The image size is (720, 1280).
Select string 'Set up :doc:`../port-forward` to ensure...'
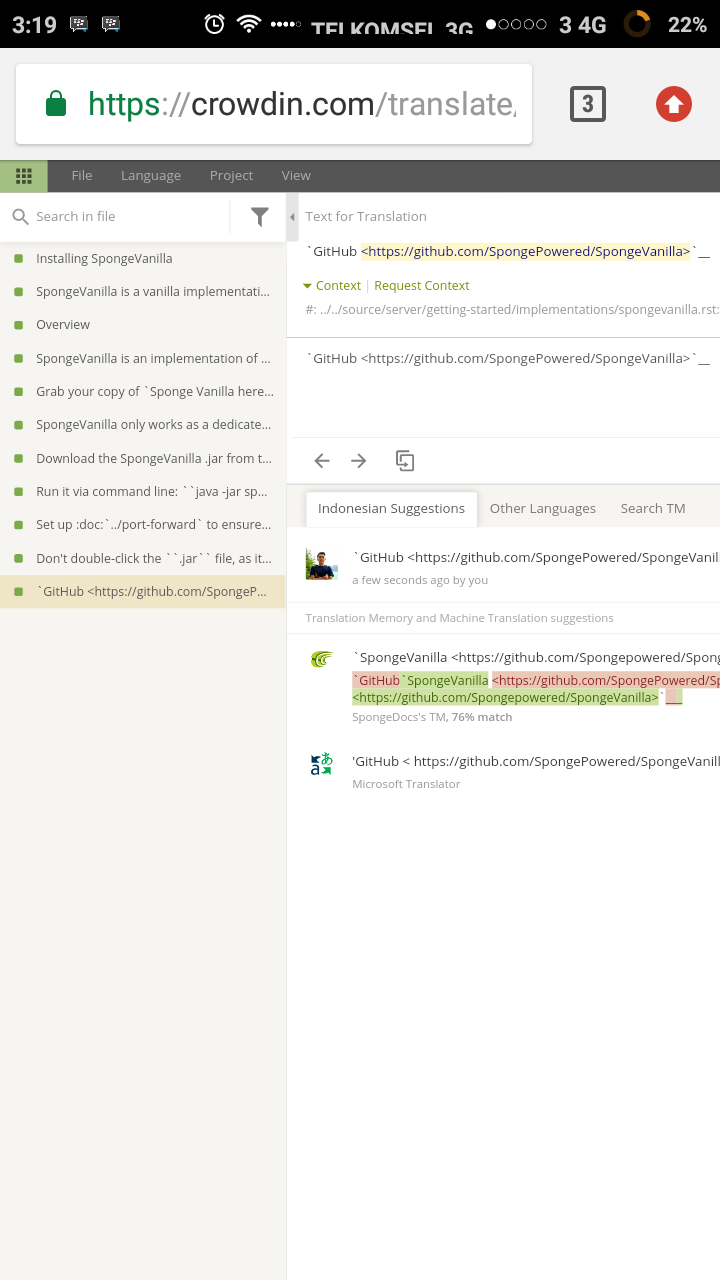[x=143, y=524]
